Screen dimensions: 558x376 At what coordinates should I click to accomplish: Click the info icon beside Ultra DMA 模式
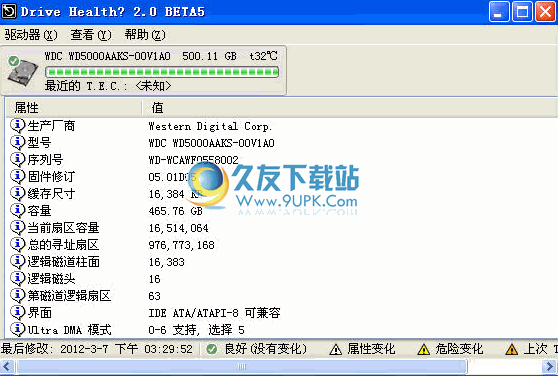(x=17, y=330)
